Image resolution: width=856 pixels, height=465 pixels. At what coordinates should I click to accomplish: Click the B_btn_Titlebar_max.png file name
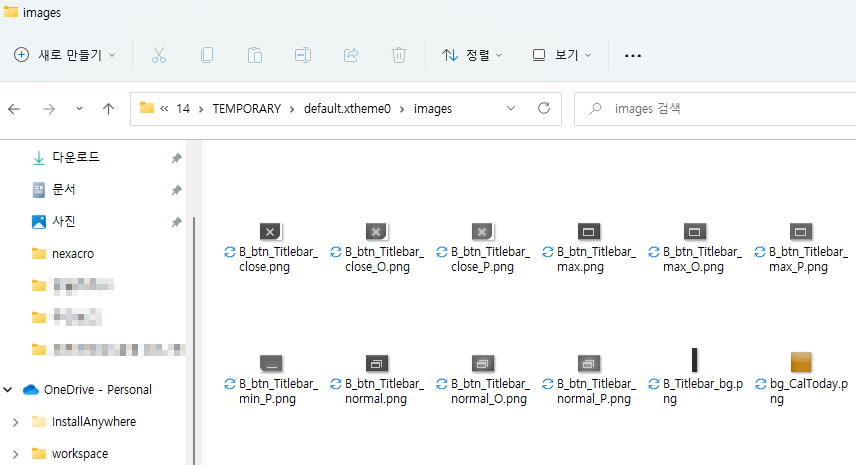(596, 259)
